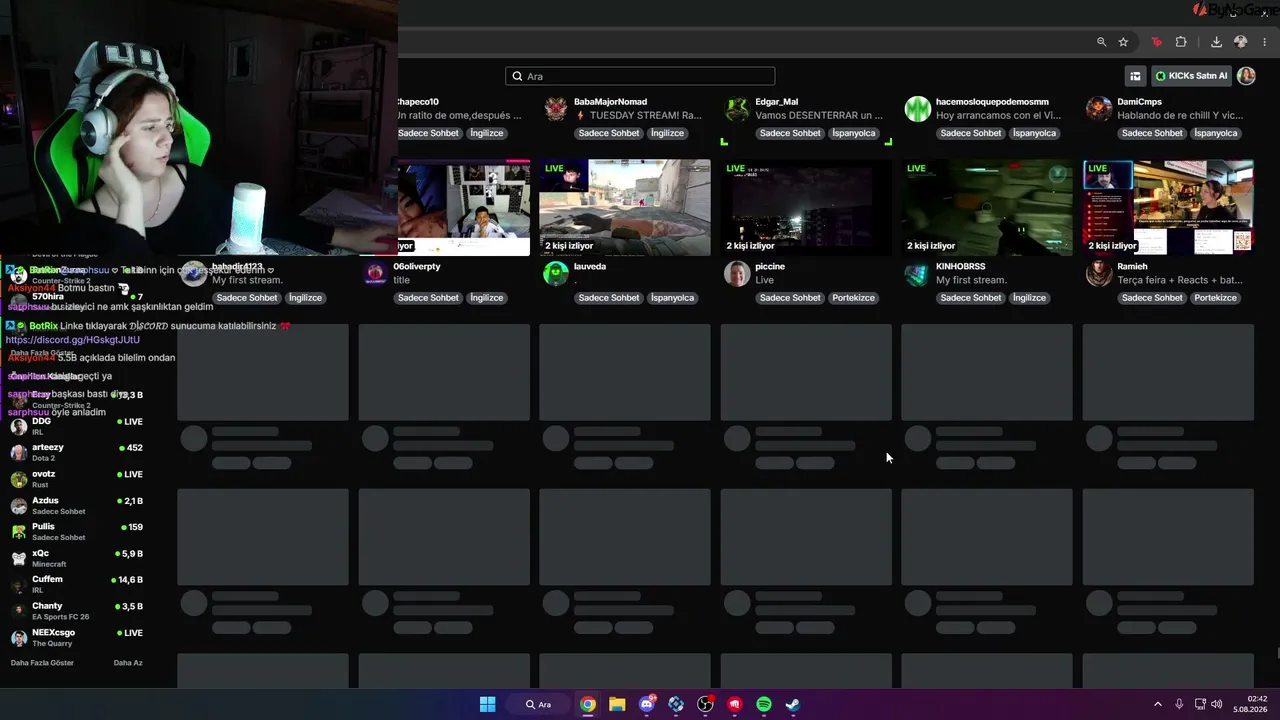Select the İspanyolca tag under DamiCmps
The height and width of the screenshot is (720, 1280).
point(1215,133)
